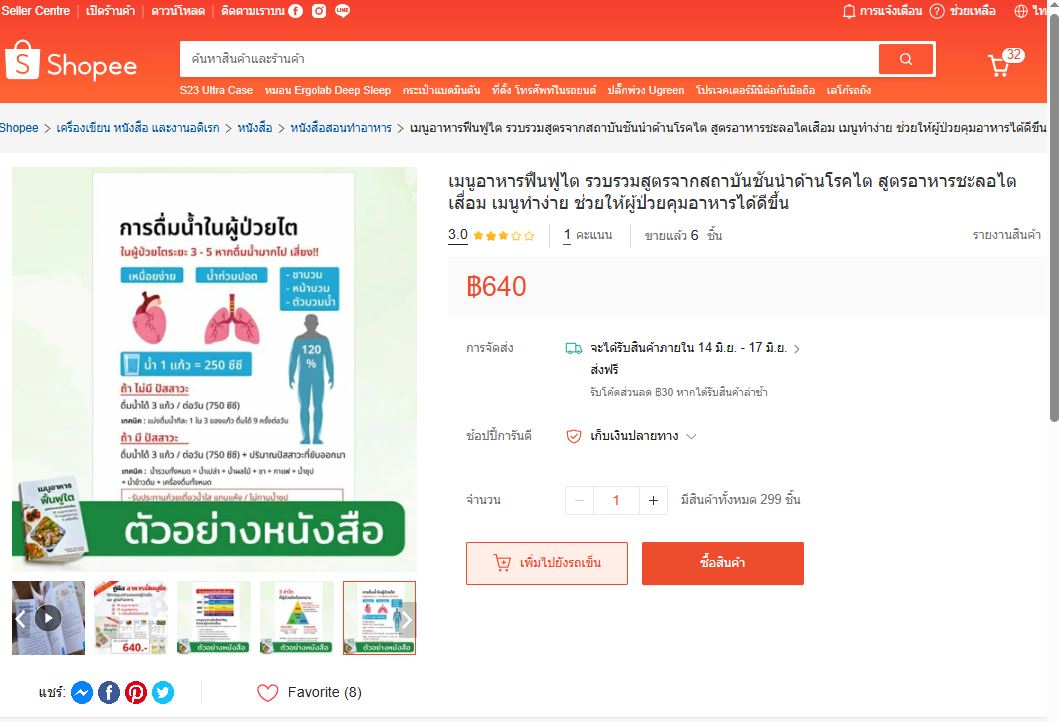
Task: Share product on Pinterest
Action: (x=136, y=692)
